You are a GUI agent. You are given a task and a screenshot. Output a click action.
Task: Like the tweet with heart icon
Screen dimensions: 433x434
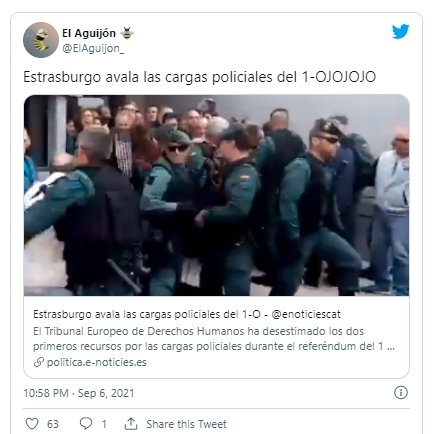32,424
